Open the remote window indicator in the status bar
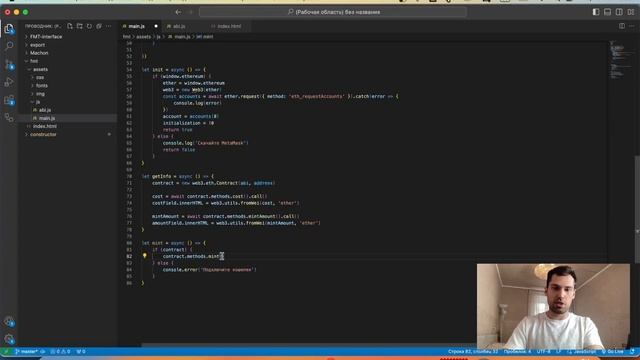This screenshot has width=640, height=360. 6,351
